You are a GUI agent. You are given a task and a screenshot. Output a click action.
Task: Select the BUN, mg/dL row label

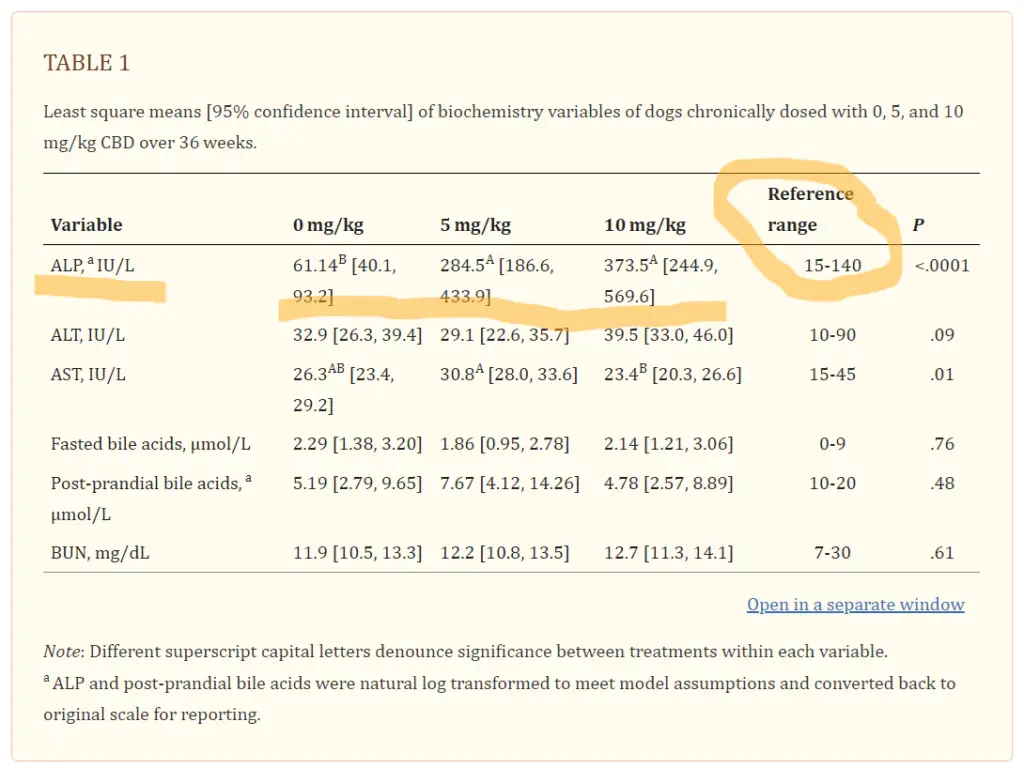(x=100, y=552)
